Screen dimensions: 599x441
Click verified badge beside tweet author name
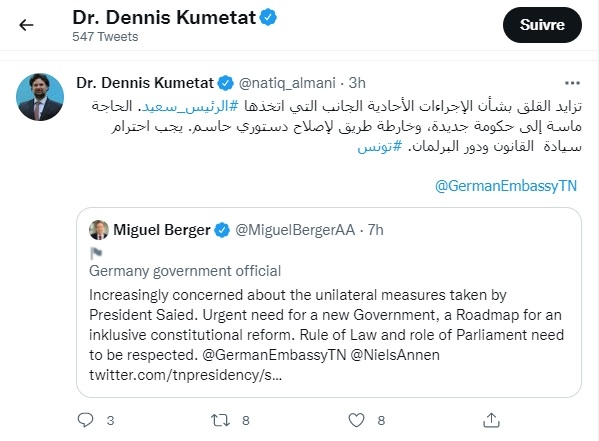tap(225, 83)
